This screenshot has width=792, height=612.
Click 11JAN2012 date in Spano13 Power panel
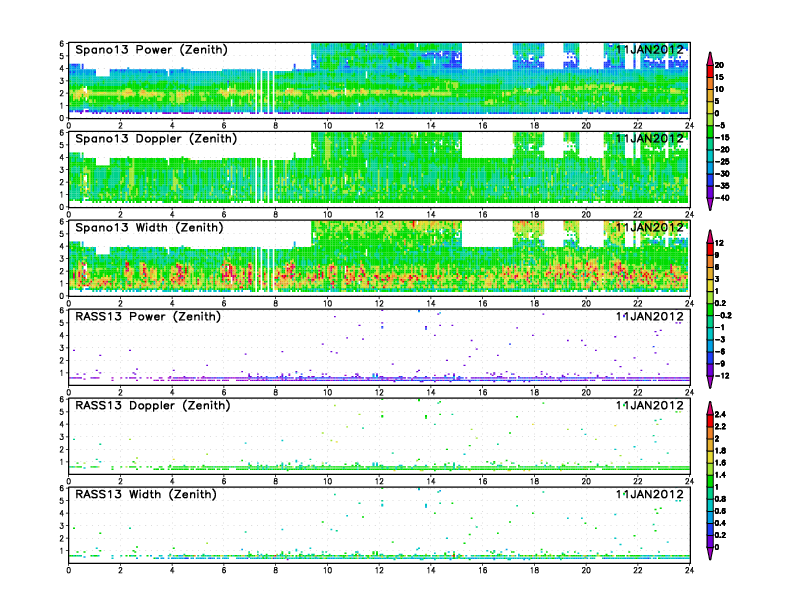650,49
